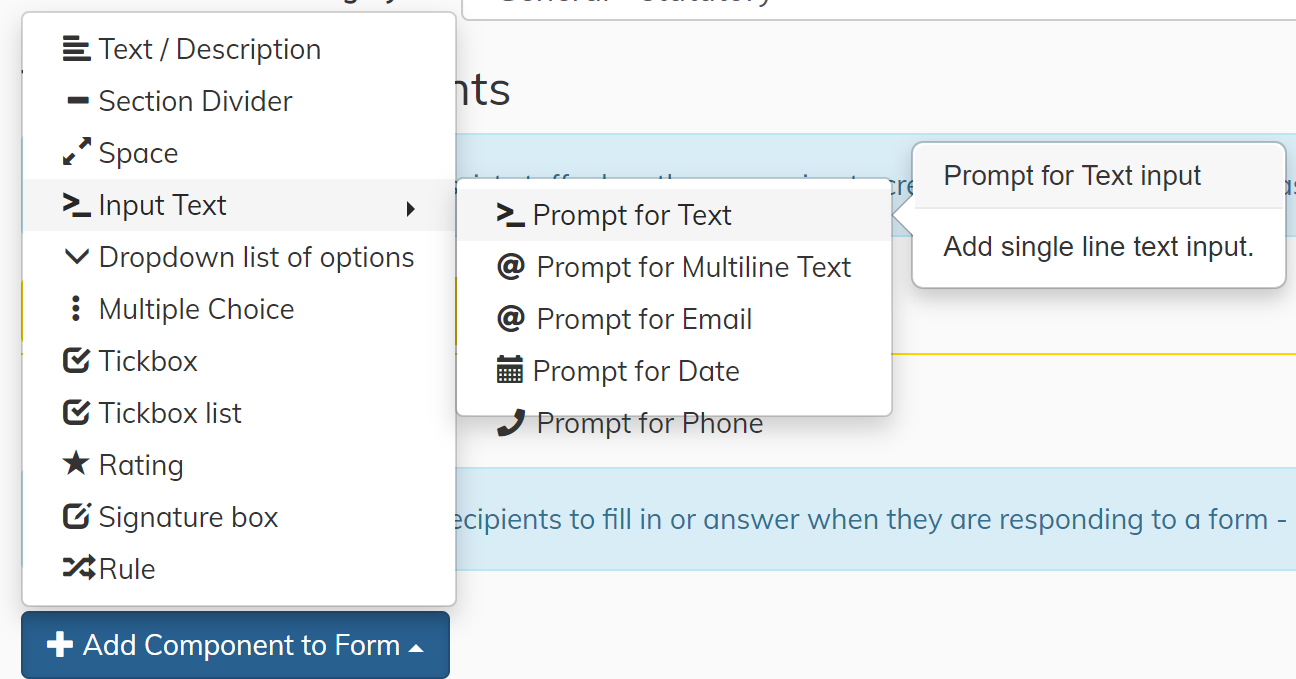Click the Space expand arrows icon

76,153
